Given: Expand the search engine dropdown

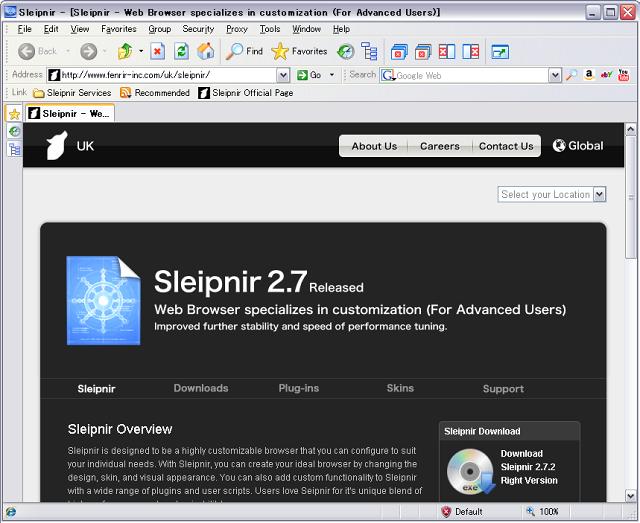Looking at the screenshot, I should click(x=554, y=75).
